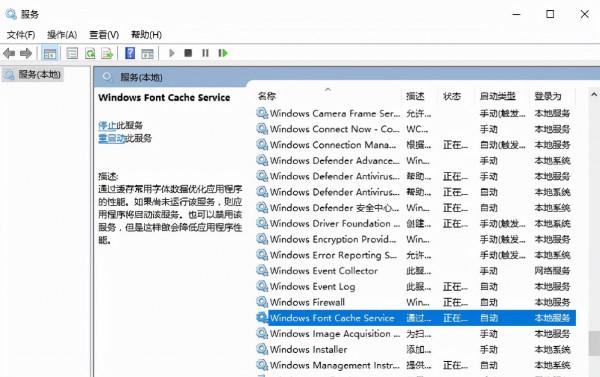Click gear icon beside Windows Encryption Provider
The width and height of the screenshot is (600, 377).
coord(262,239)
